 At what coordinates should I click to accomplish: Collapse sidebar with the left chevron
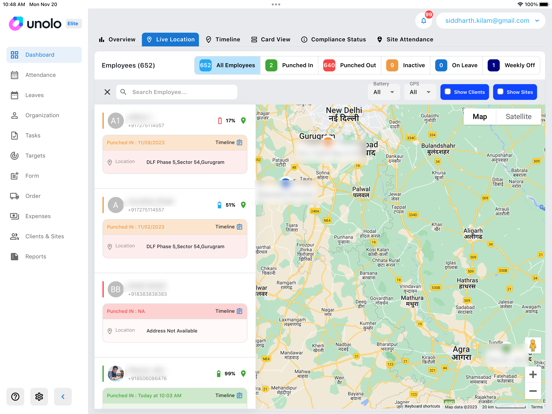tap(63, 397)
